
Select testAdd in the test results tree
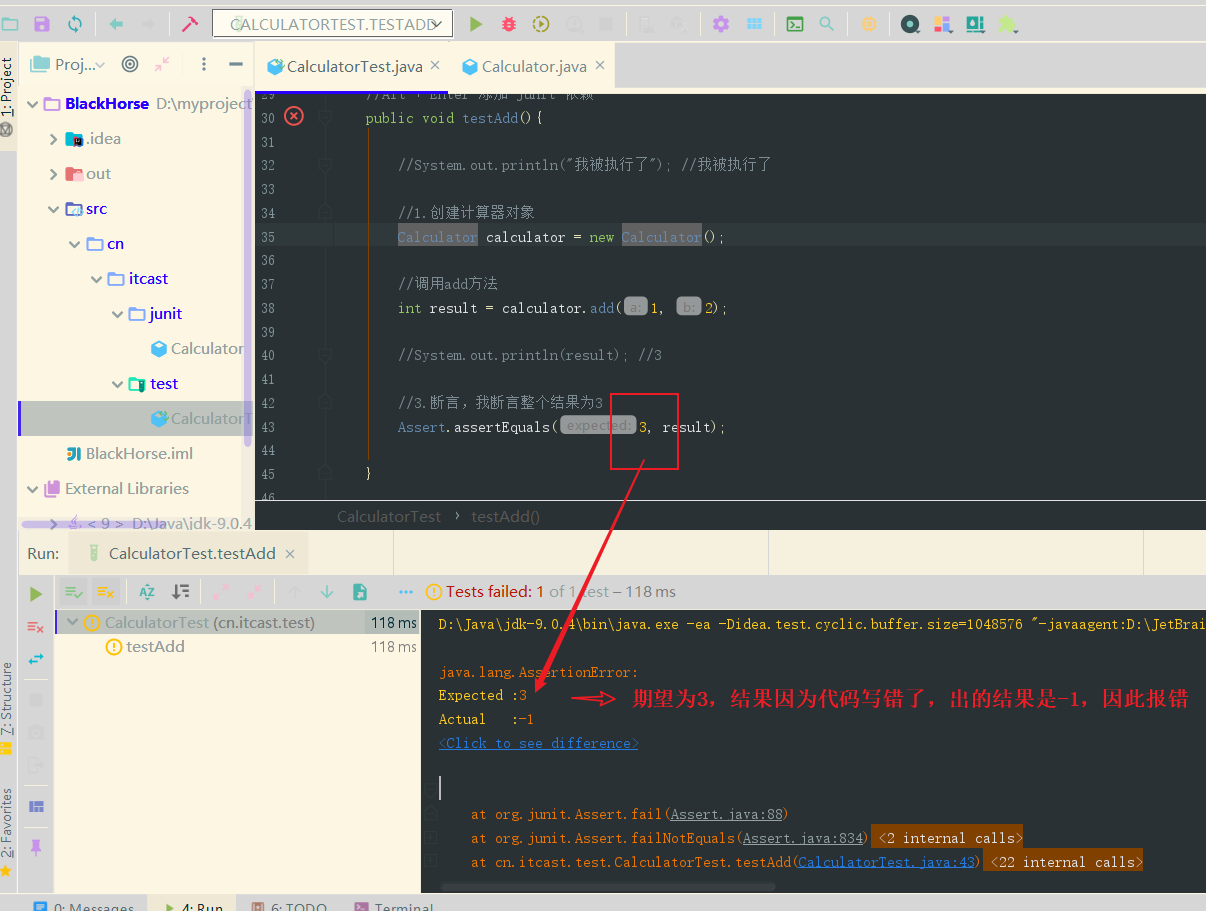pos(155,647)
